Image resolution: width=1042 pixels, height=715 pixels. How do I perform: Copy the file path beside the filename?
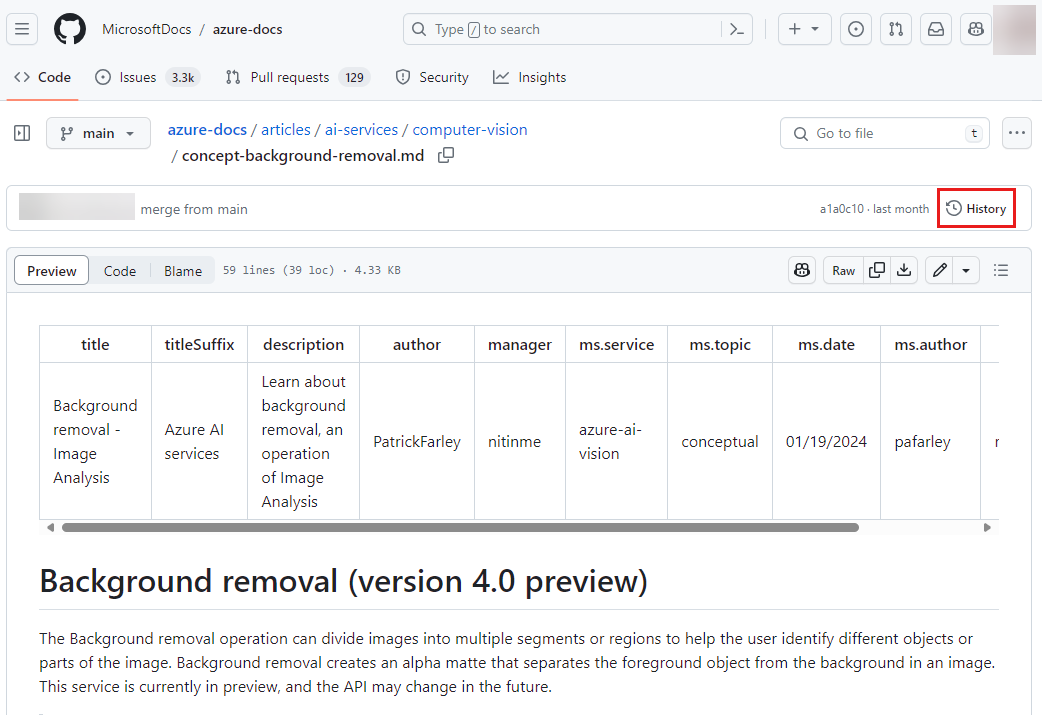[x=446, y=155]
